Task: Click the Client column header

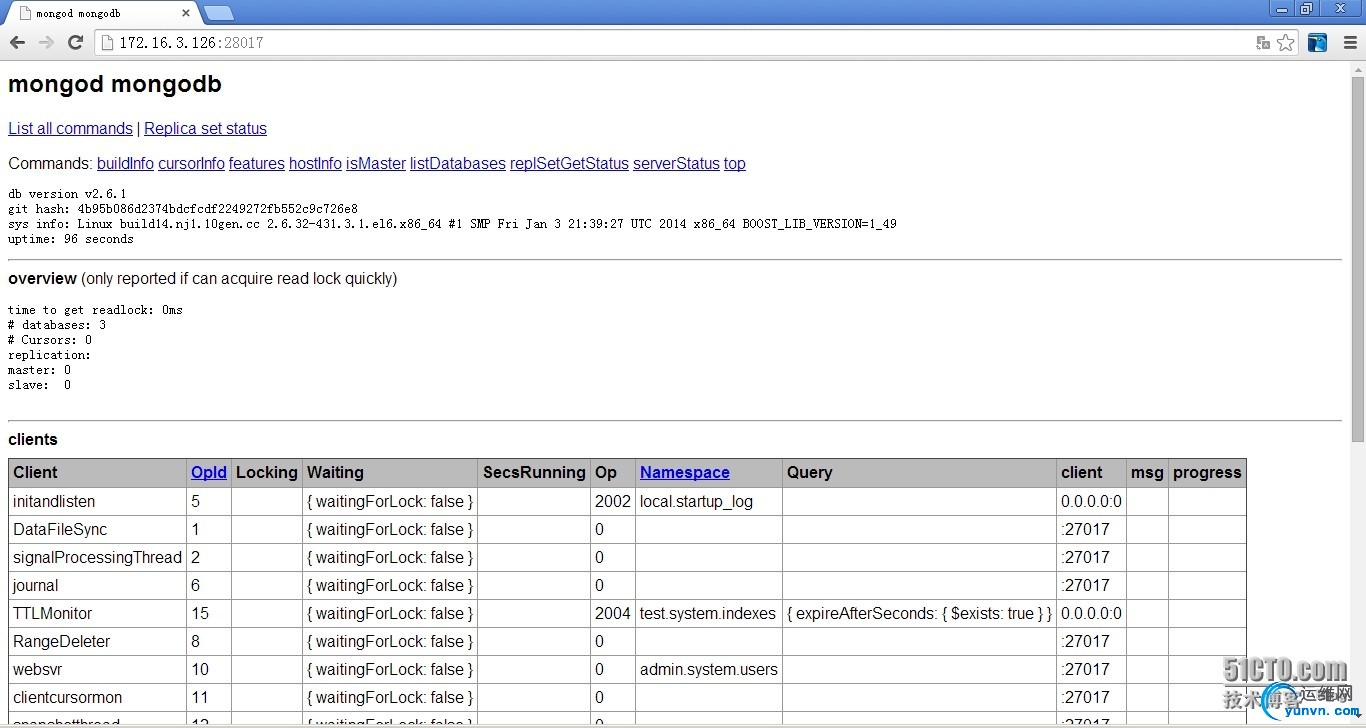Action: (x=97, y=472)
